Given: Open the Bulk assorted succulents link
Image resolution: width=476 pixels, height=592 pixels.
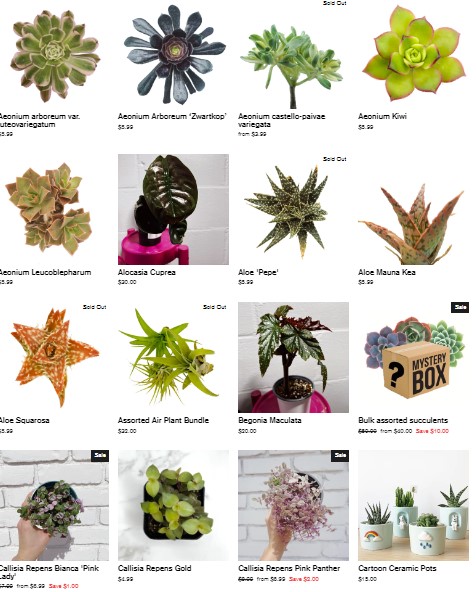Looking at the screenshot, I should pyautogui.click(x=403, y=420).
